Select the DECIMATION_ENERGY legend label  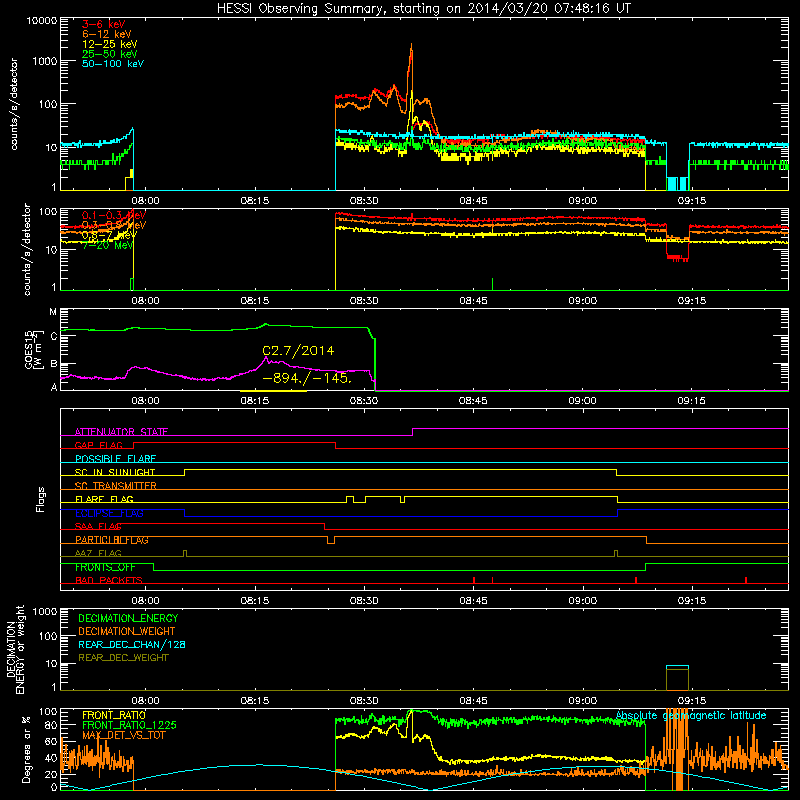pos(128,618)
